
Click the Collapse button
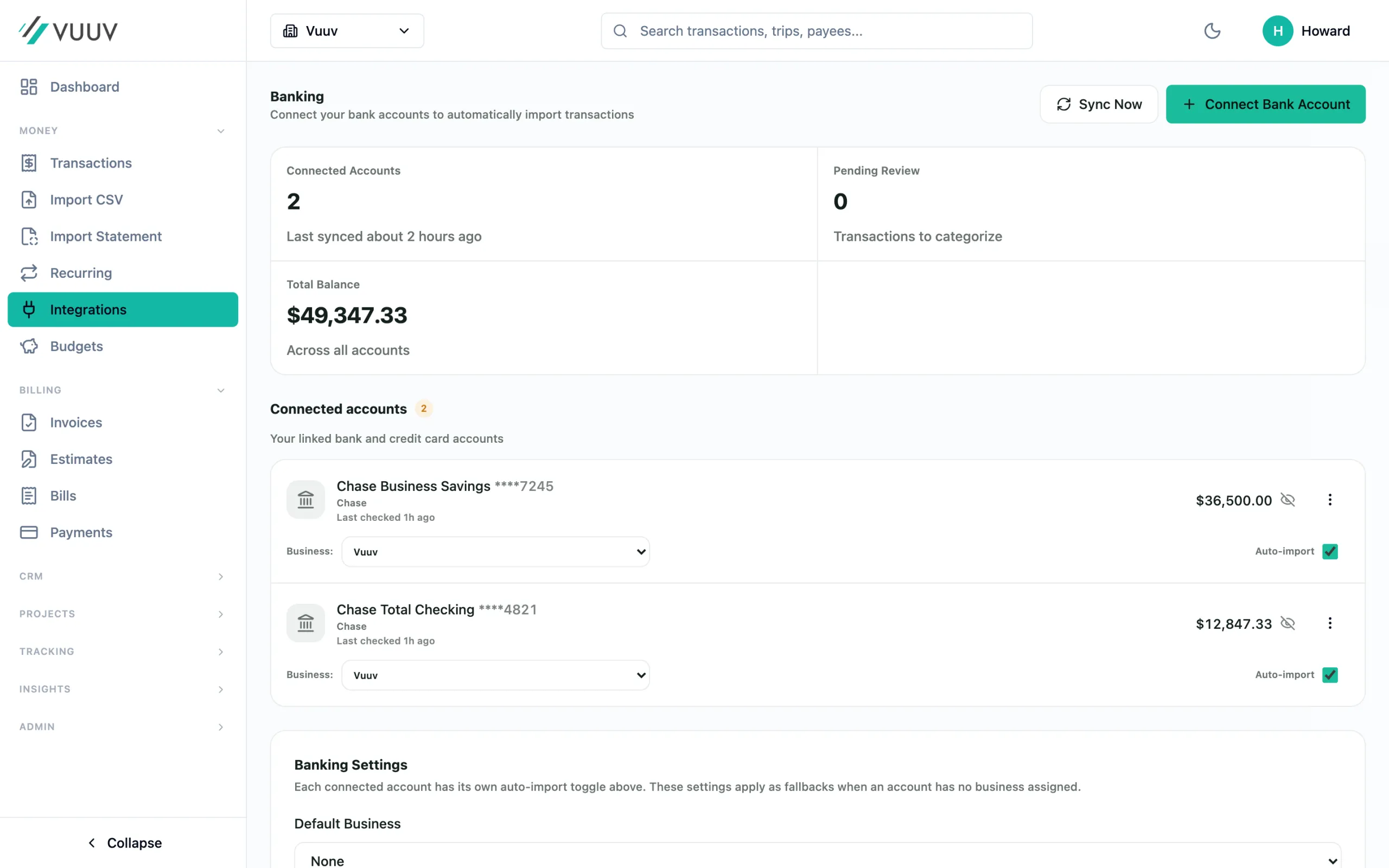tap(123, 843)
